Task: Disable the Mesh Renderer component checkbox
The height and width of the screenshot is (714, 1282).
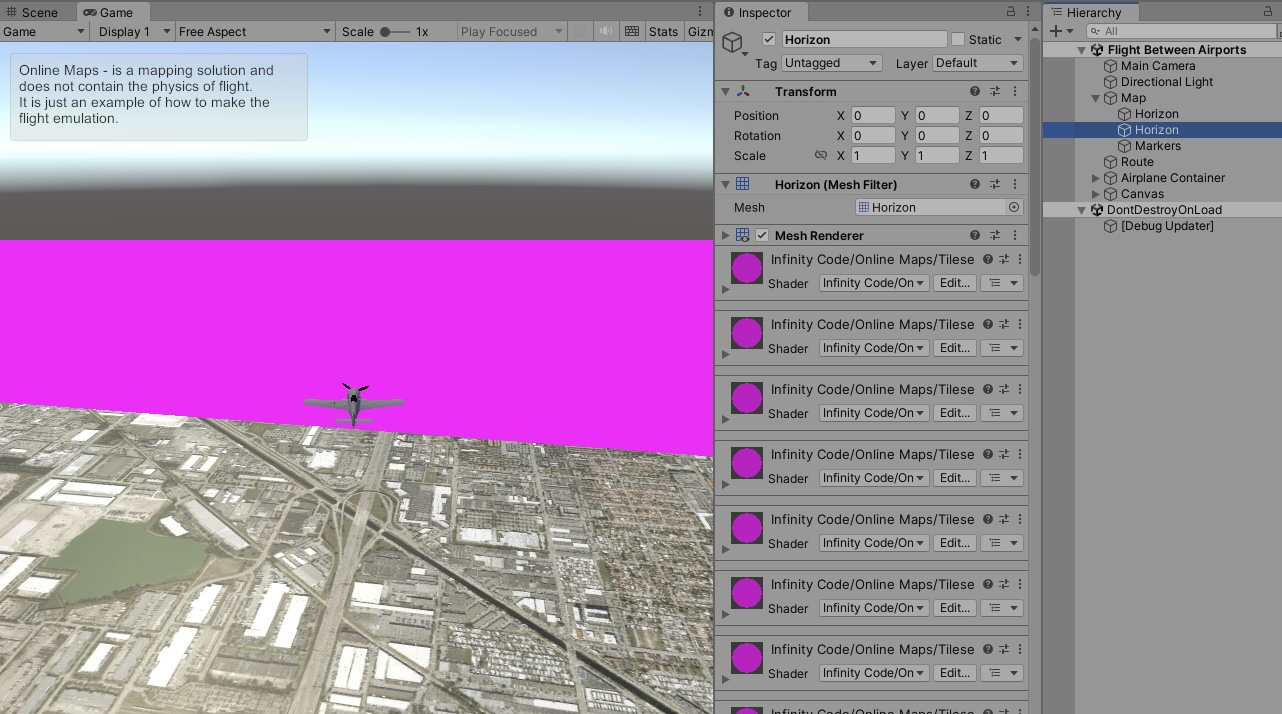Action: coord(762,235)
